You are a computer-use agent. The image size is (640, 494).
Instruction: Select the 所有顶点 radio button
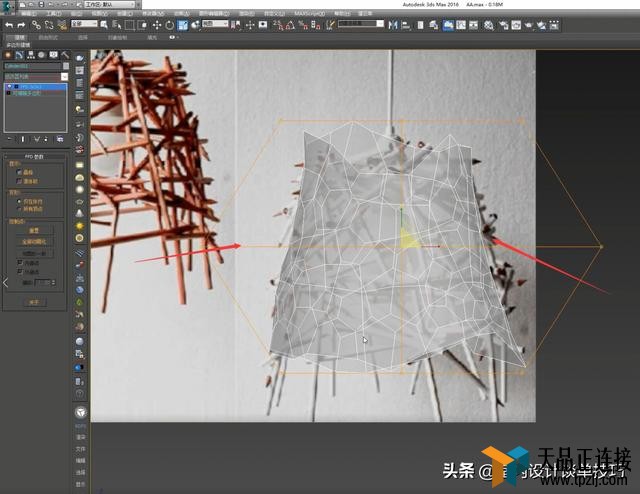point(19,209)
